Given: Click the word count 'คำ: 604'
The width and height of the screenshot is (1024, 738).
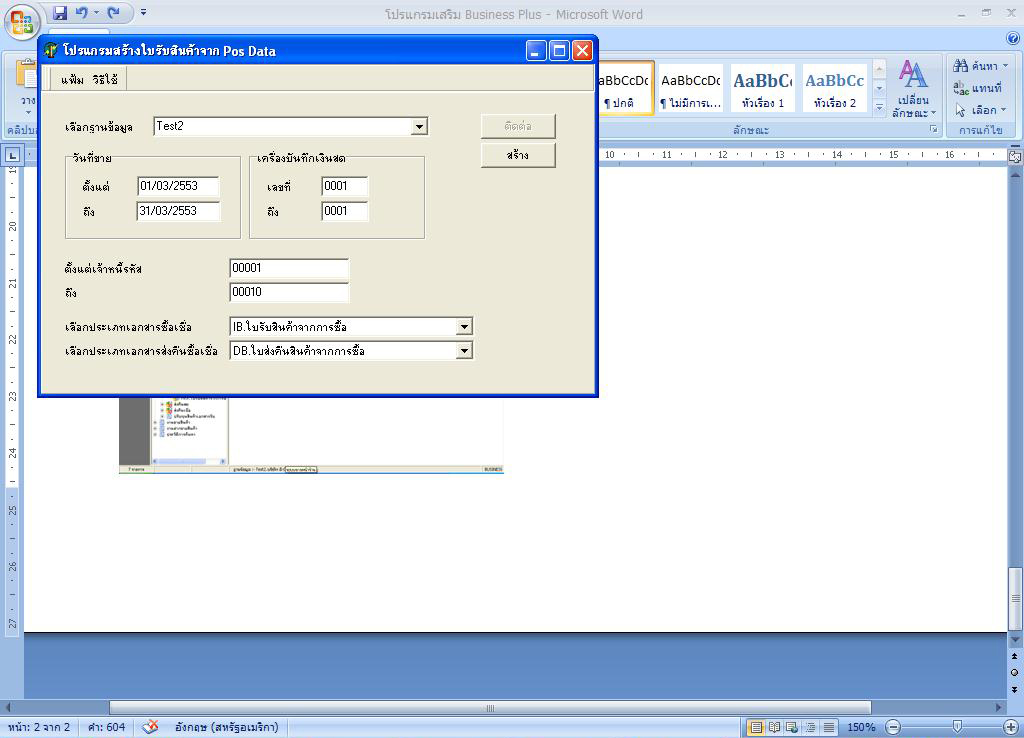Looking at the screenshot, I should [106, 727].
